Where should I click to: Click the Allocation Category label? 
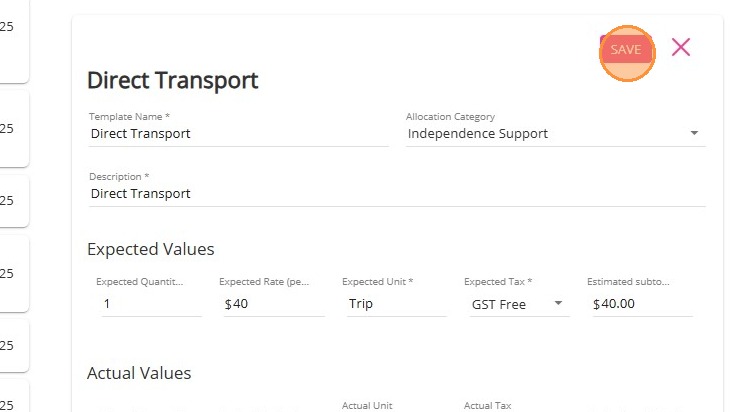coord(450,117)
